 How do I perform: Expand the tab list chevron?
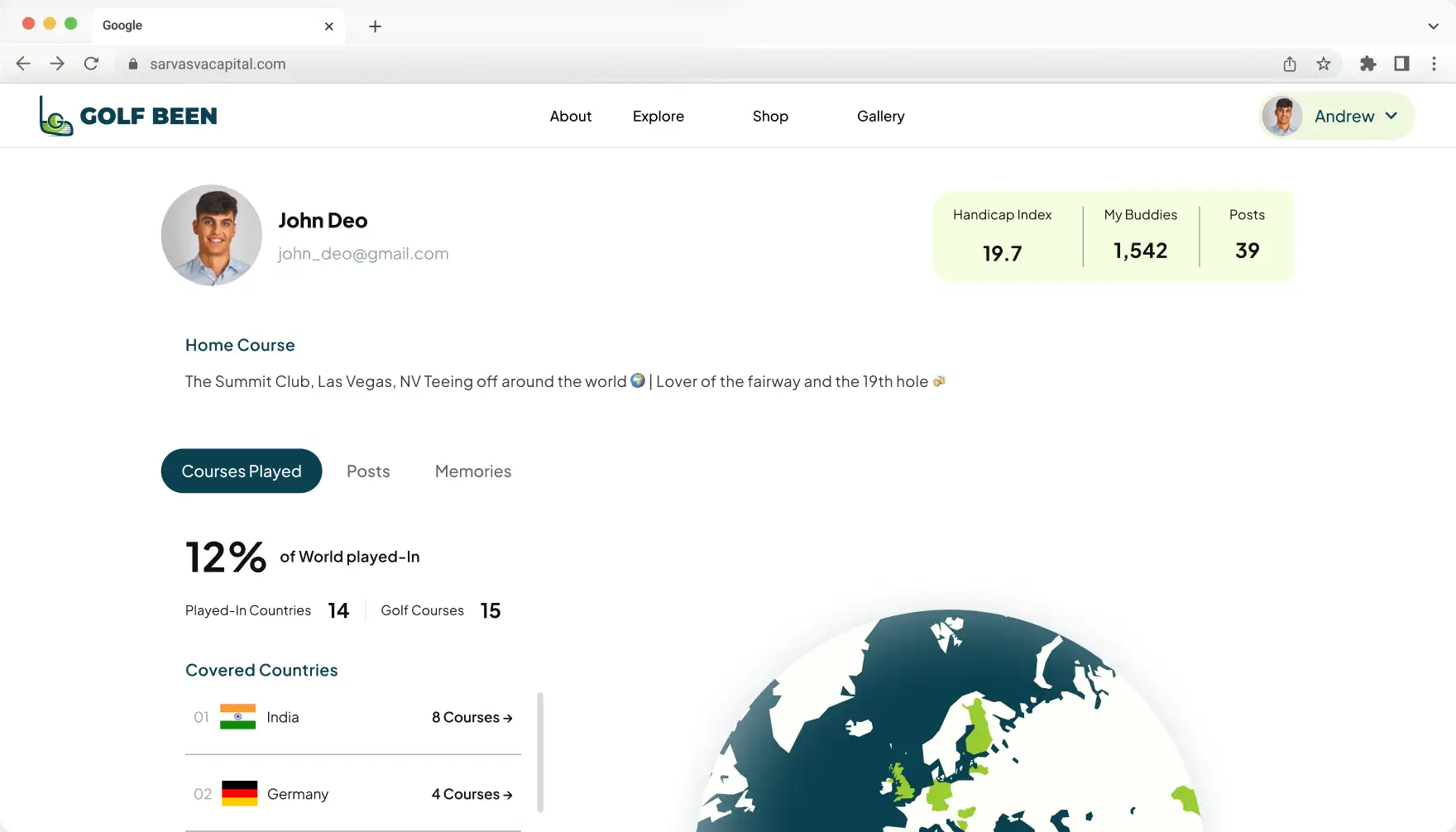(1433, 26)
